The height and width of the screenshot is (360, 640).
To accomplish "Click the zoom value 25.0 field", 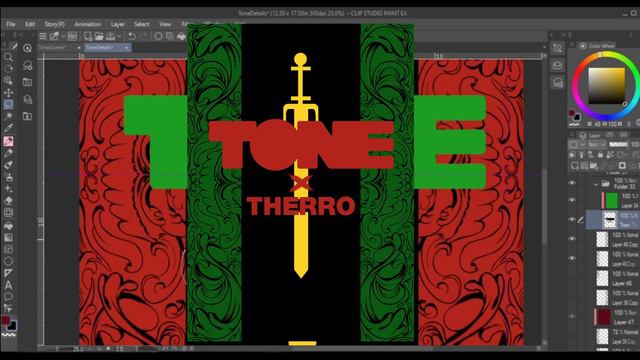I will click(78, 349).
